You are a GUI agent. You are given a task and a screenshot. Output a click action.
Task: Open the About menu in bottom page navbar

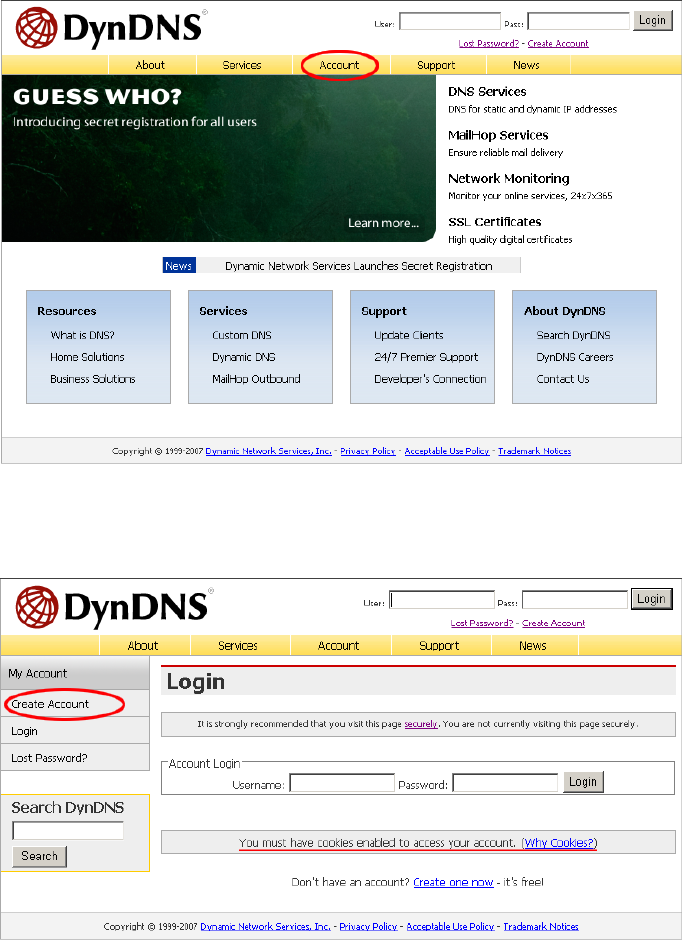coord(143,646)
